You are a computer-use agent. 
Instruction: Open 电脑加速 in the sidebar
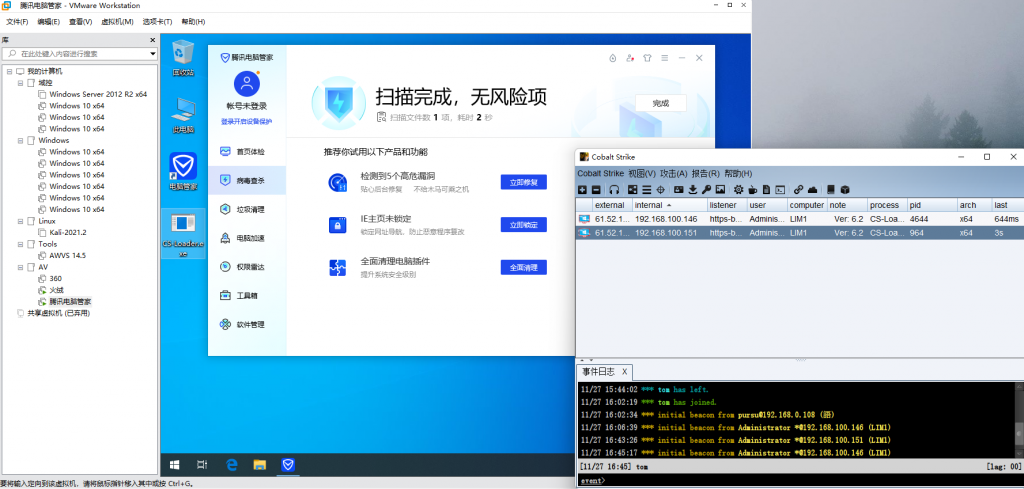[x=247, y=238]
